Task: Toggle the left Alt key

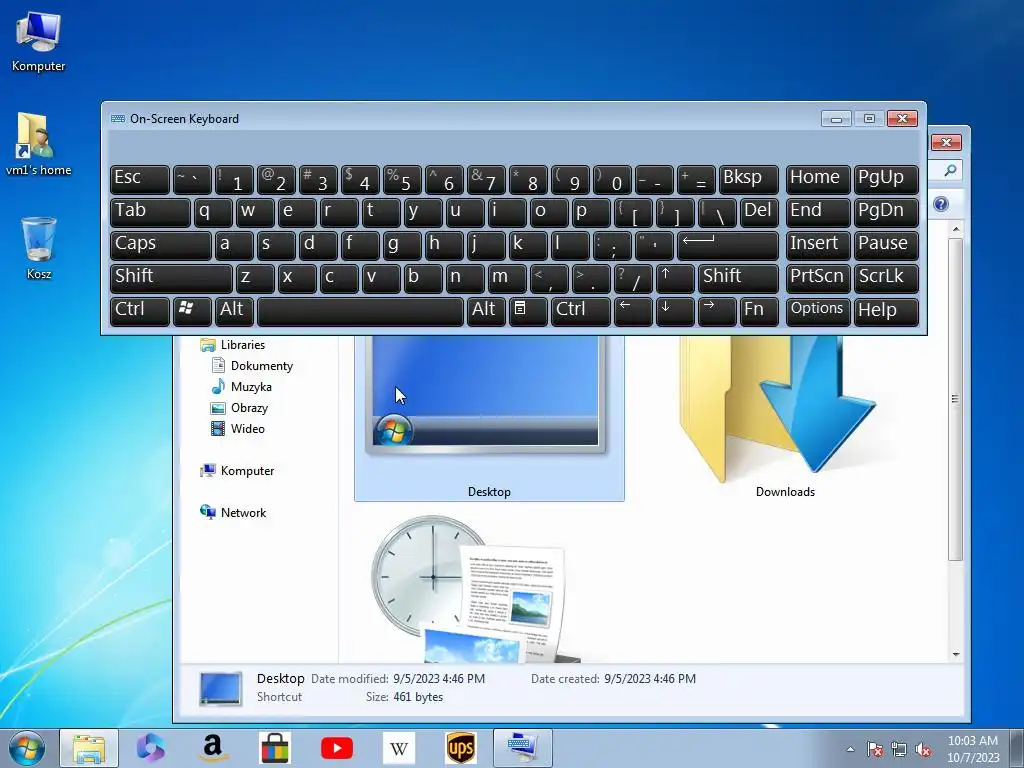Action: [234, 311]
